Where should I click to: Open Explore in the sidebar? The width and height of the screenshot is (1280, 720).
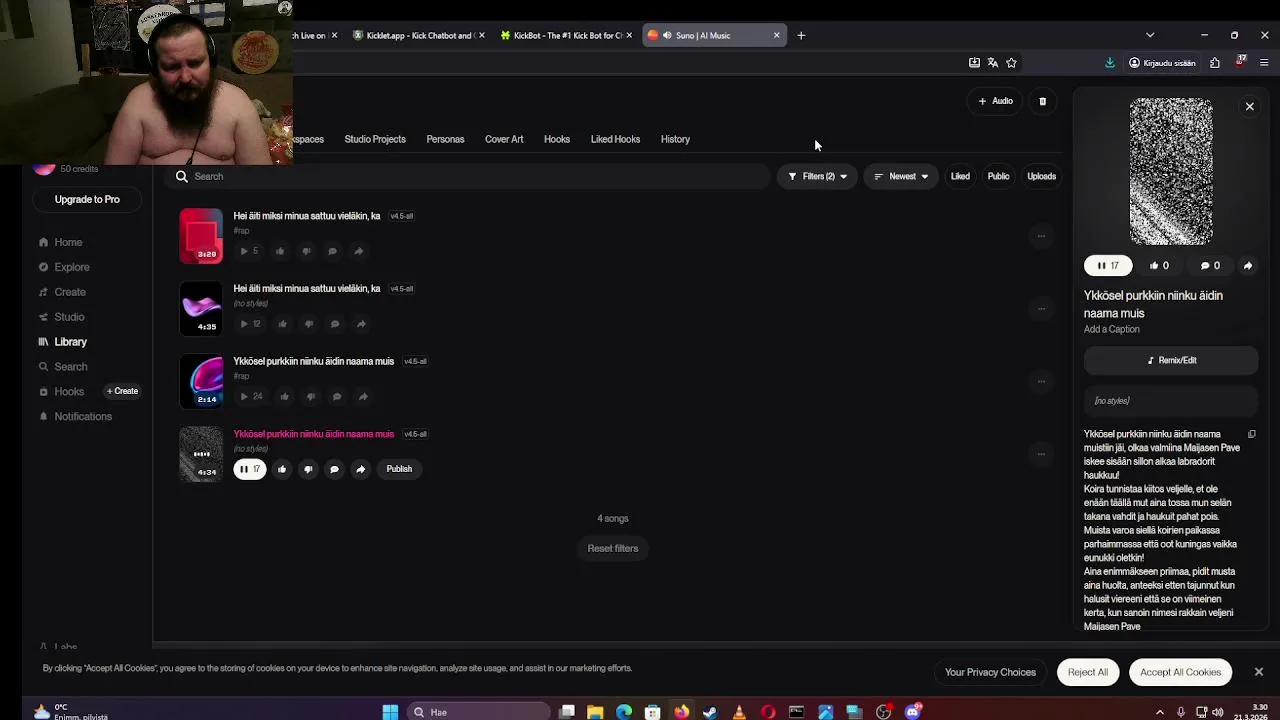pyautogui.click(x=72, y=267)
